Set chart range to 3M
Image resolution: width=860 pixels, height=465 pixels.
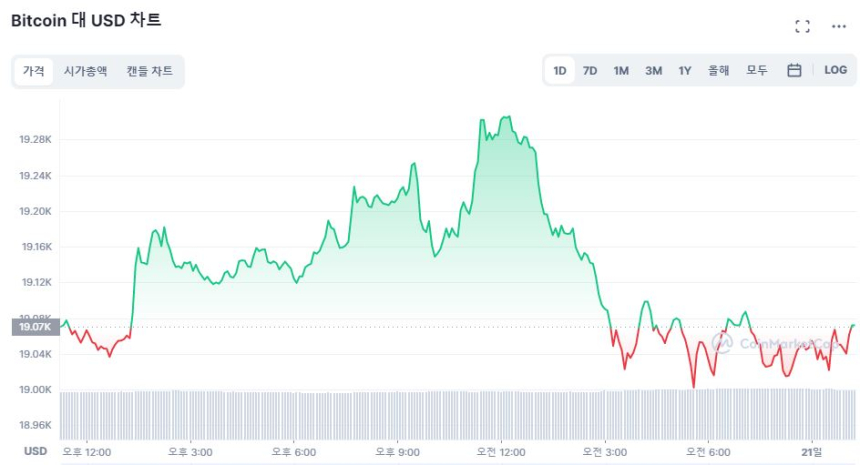point(653,70)
